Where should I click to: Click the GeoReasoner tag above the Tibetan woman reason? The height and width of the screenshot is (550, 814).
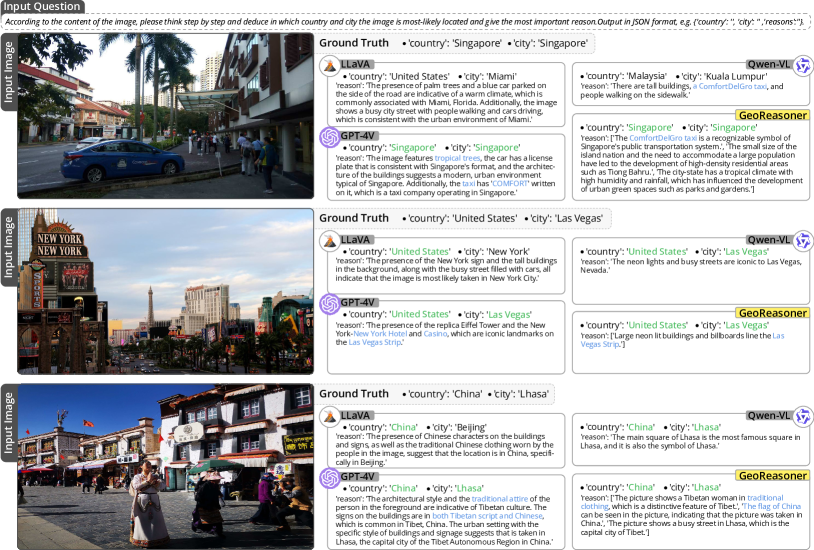tap(772, 476)
